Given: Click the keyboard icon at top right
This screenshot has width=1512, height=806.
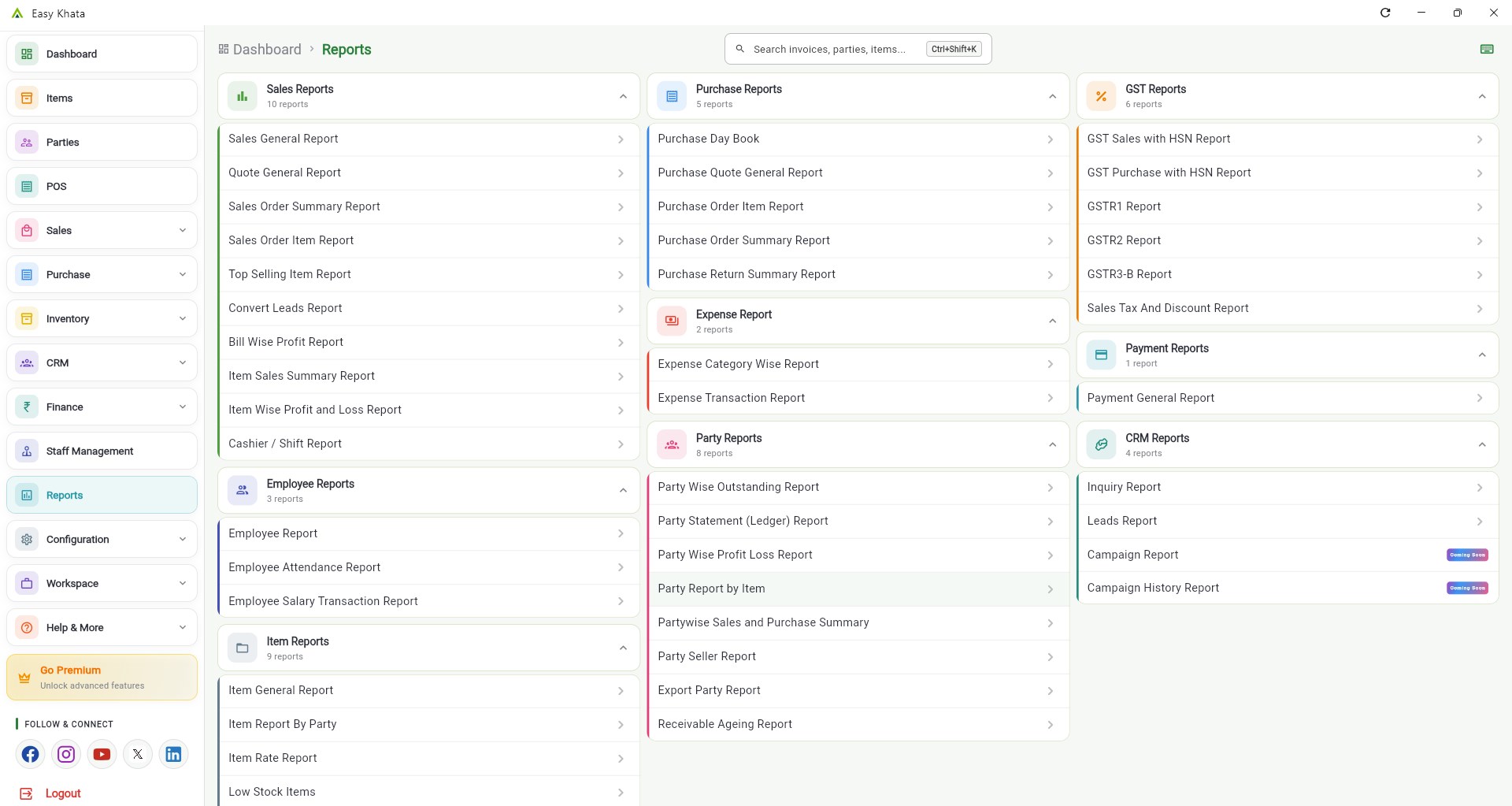Looking at the screenshot, I should tap(1487, 49).
